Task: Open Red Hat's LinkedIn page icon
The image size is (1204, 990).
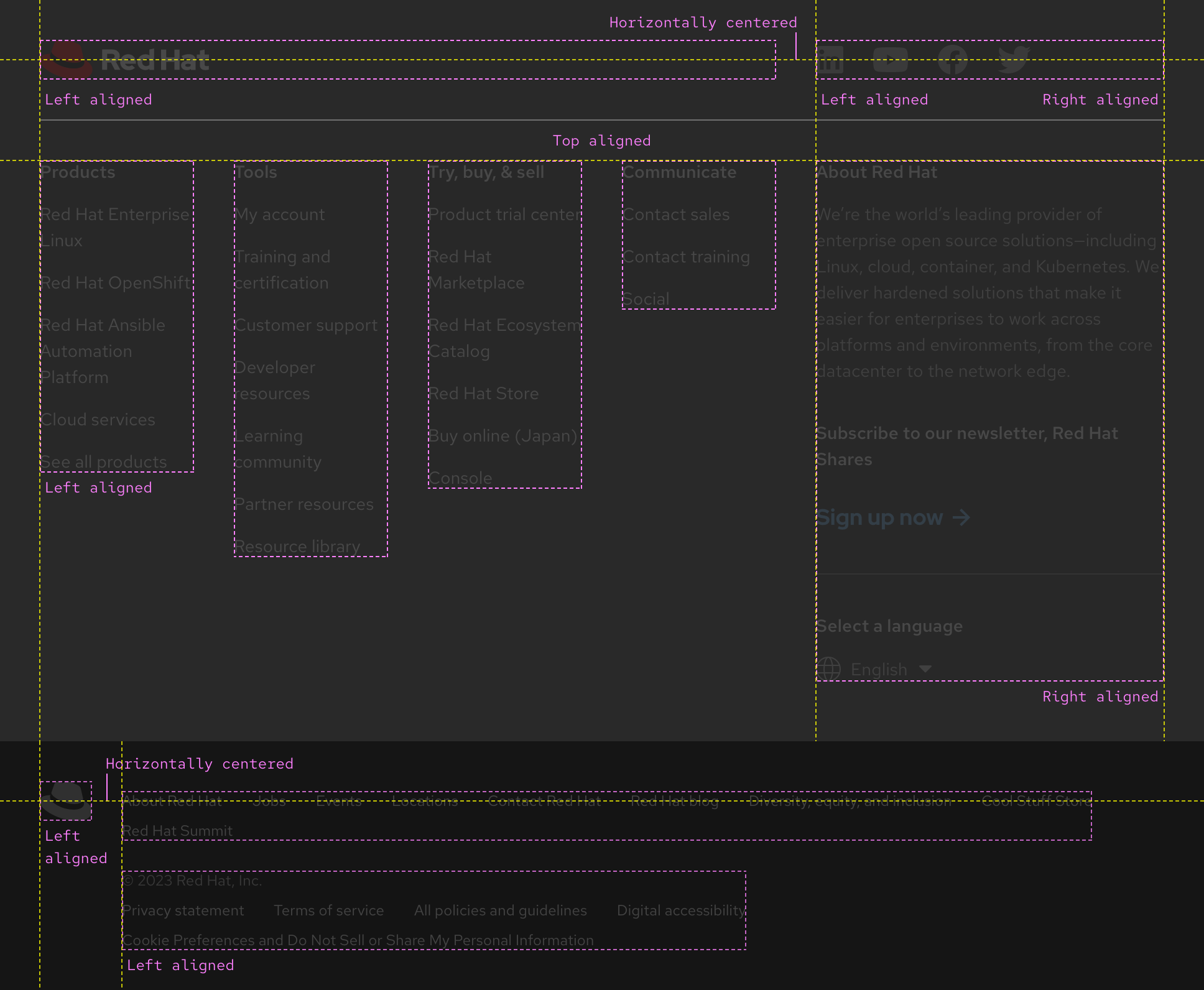Action: pos(831,60)
